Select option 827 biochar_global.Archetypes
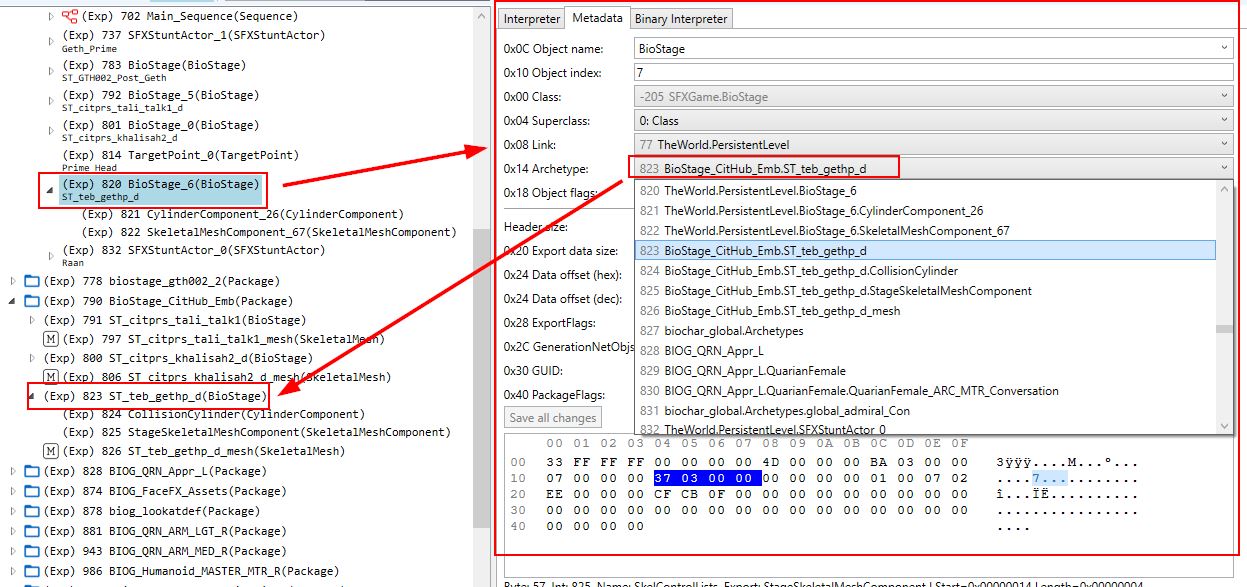1247x587 pixels. [926, 331]
